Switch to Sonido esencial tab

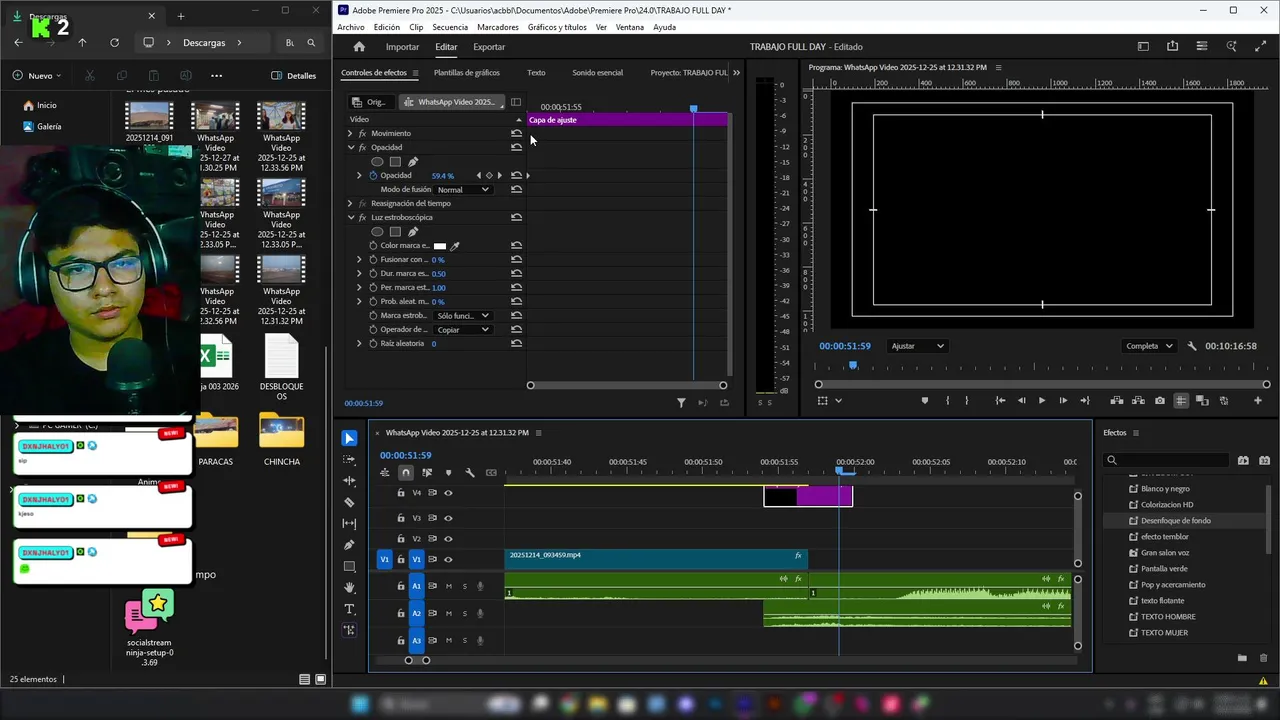click(597, 73)
